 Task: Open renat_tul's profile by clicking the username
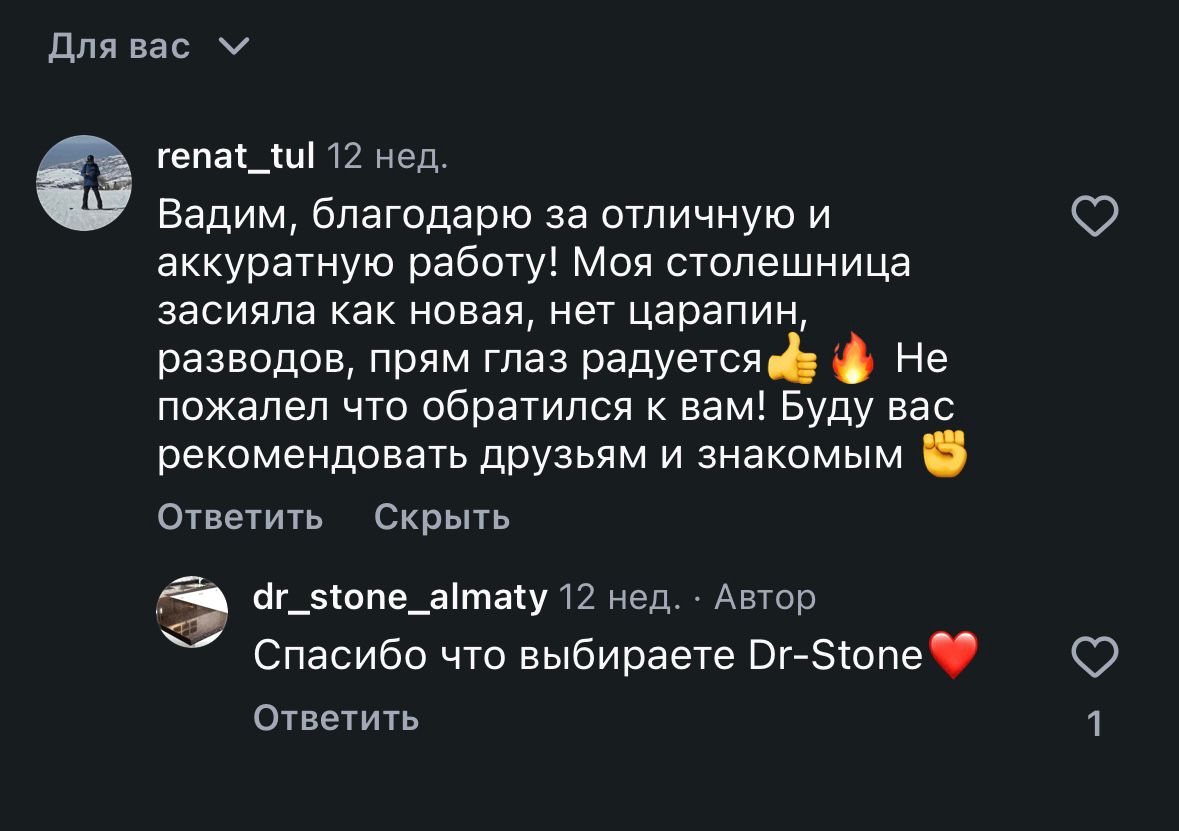pos(237,158)
